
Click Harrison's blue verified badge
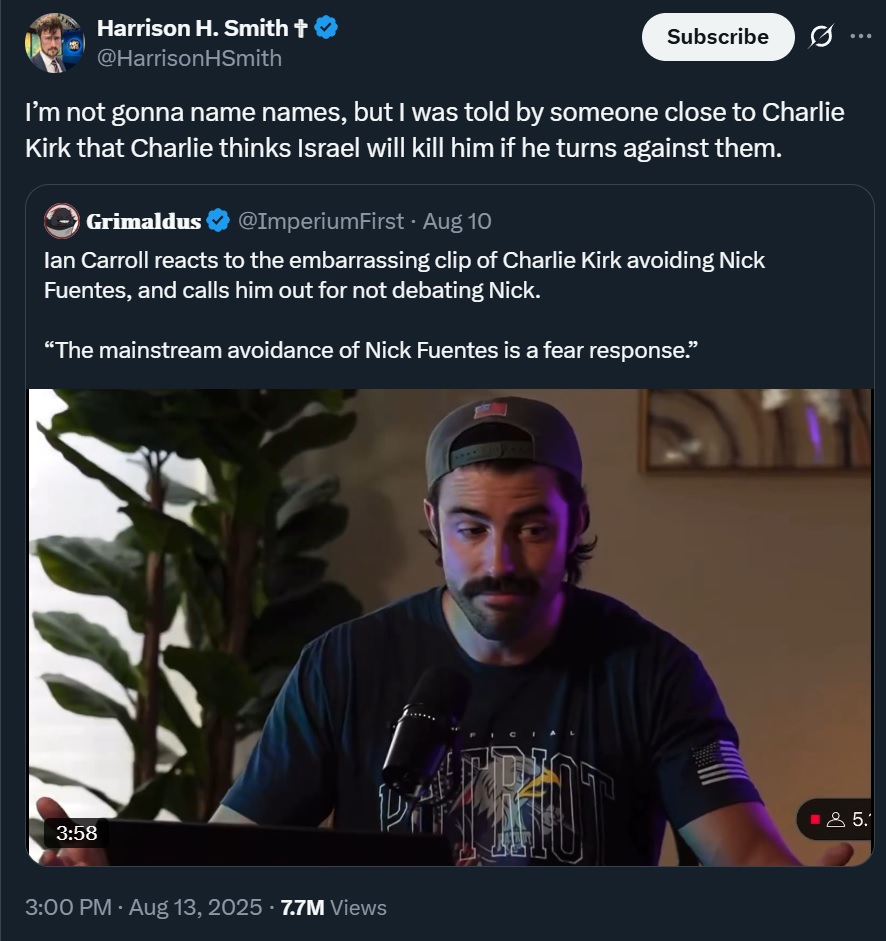coord(326,28)
